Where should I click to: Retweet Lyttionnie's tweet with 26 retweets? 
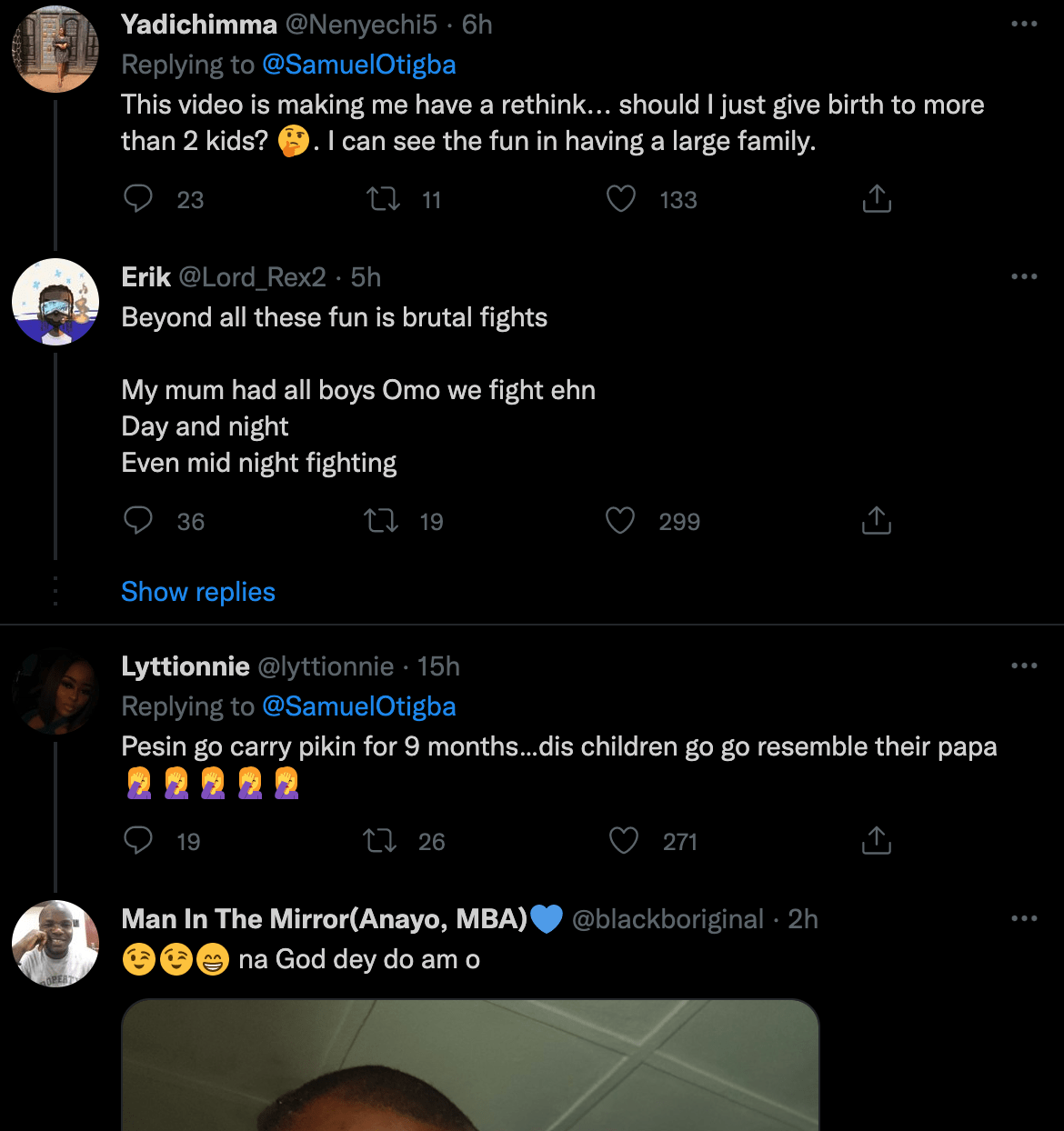pyautogui.click(x=380, y=840)
